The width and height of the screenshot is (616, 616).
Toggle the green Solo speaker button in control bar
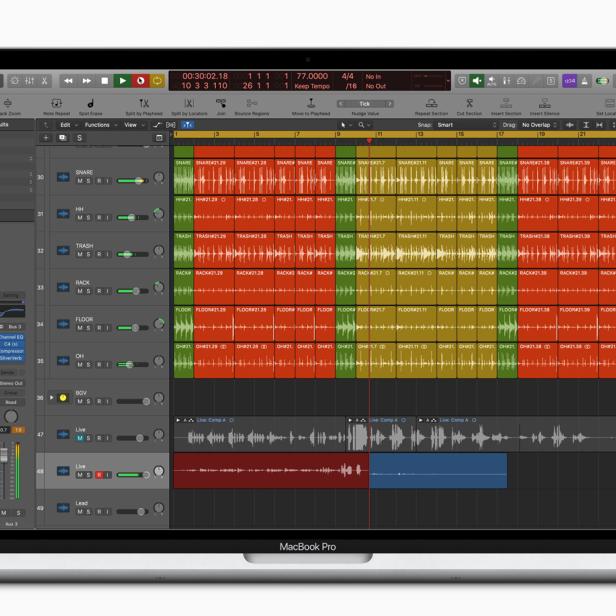coord(477,81)
